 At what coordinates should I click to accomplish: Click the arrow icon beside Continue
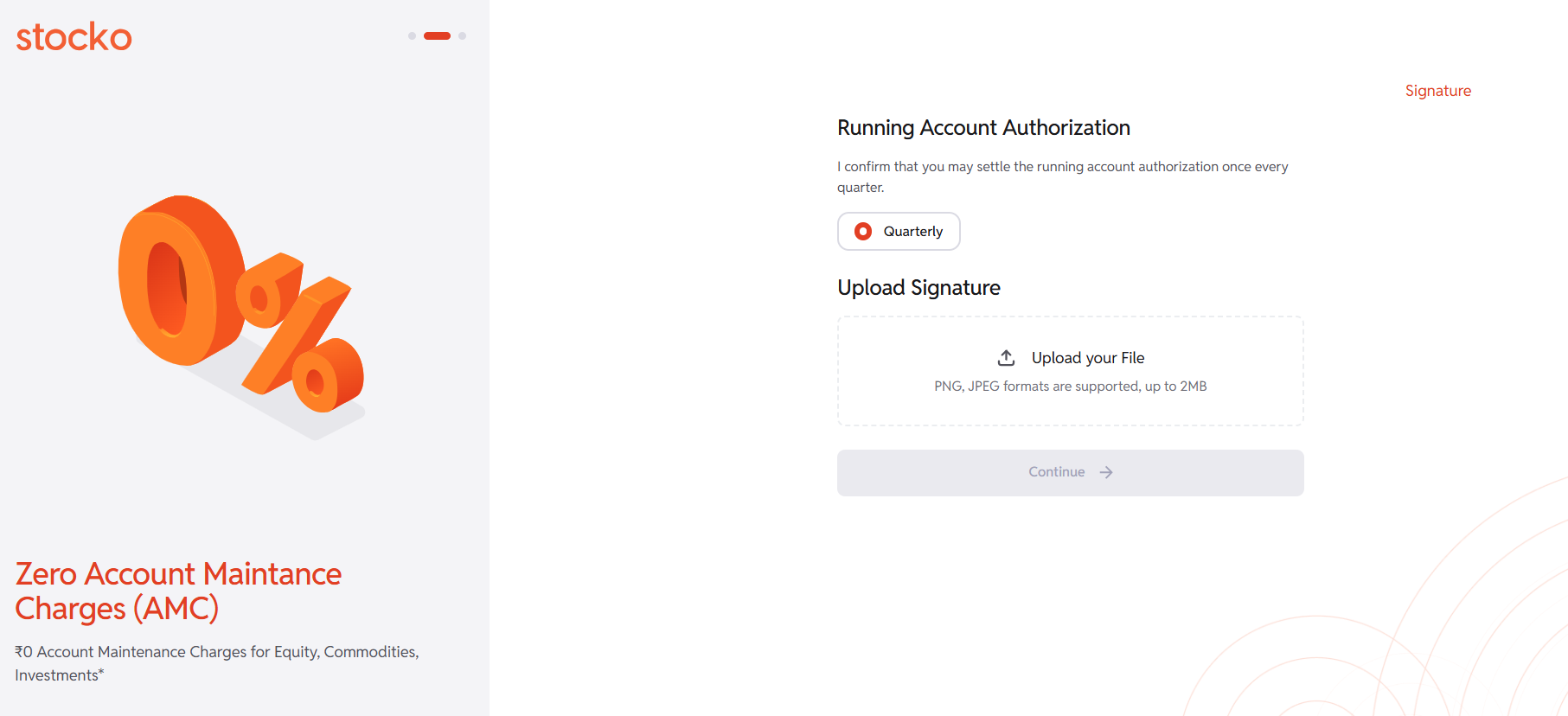pyautogui.click(x=1106, y=472)
